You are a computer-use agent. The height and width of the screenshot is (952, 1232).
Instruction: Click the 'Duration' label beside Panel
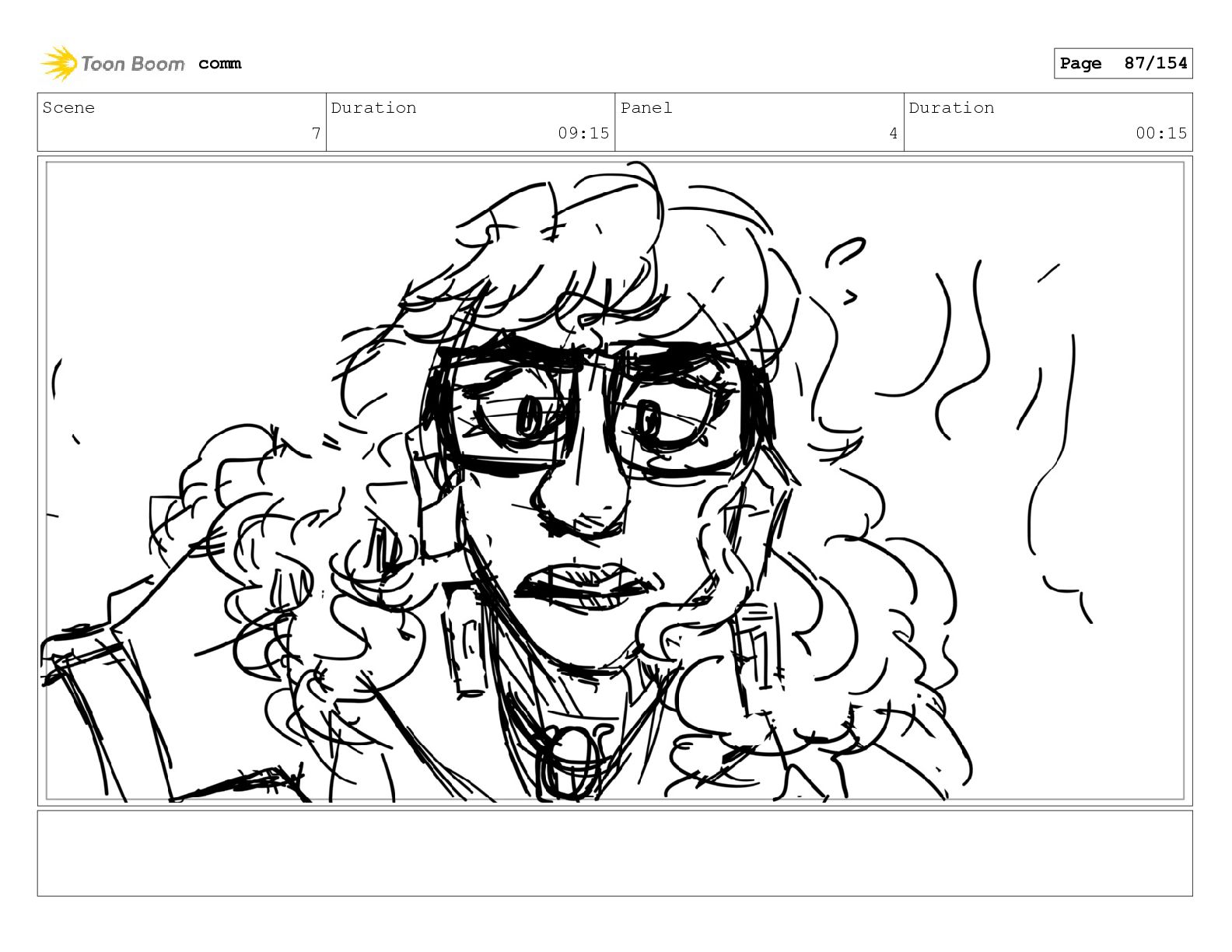[x=951, y=107]
